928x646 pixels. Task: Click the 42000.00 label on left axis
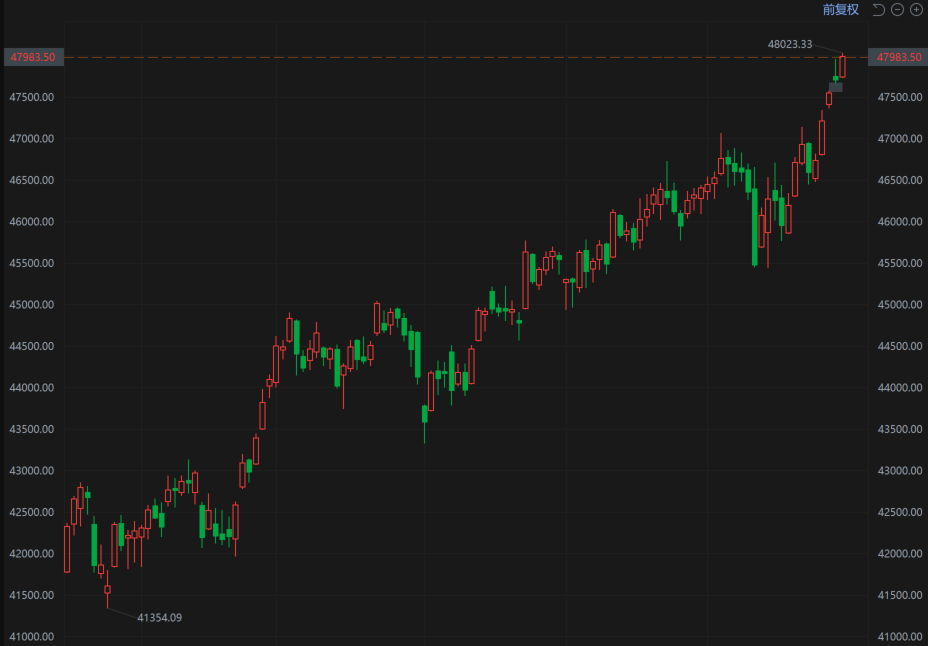click(x=32, y=554)
